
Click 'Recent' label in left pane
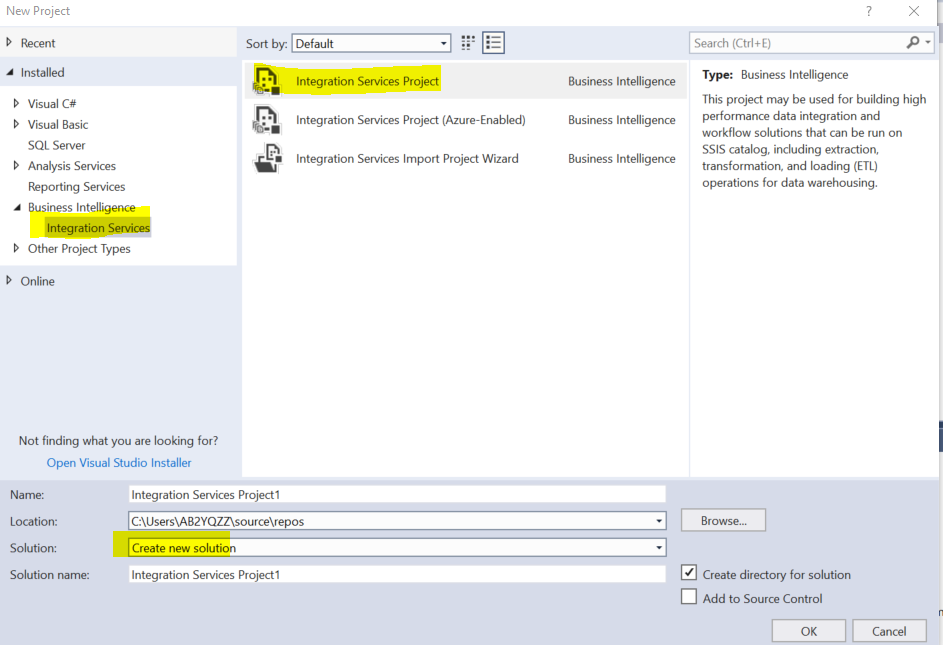click(x=38, y=43)
